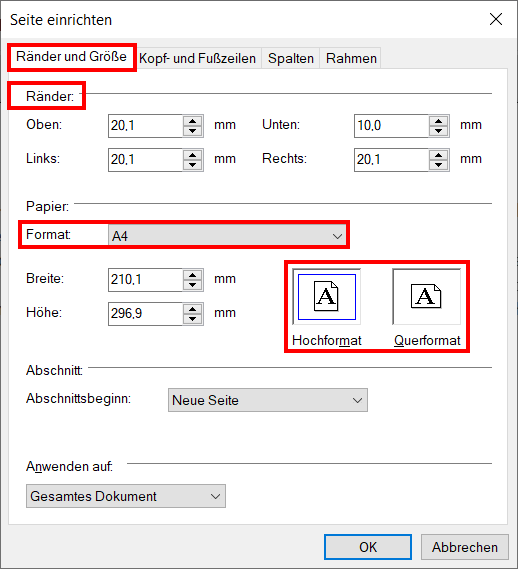
Task: Expand the Abschnittsbeginn Neue Seite dropdown
Action: [268, 400]
